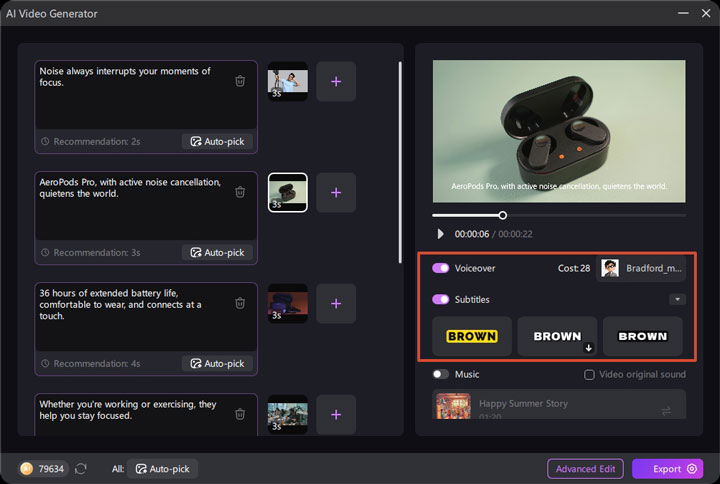
Task: Swap the Happy Summer Story music track
Action: 666,410
